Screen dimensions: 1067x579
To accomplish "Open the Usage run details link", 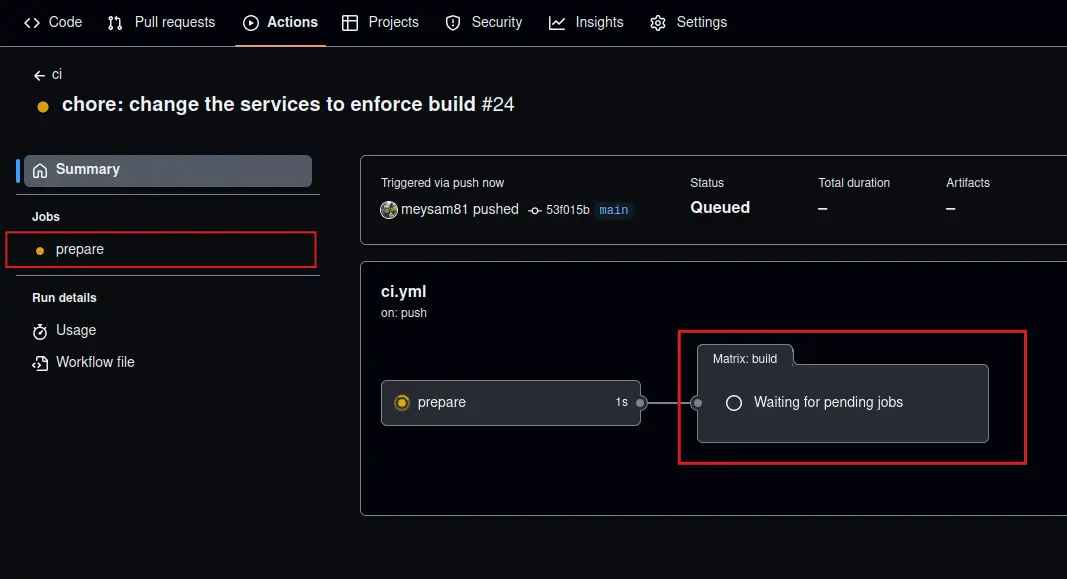I will point(76,330).
